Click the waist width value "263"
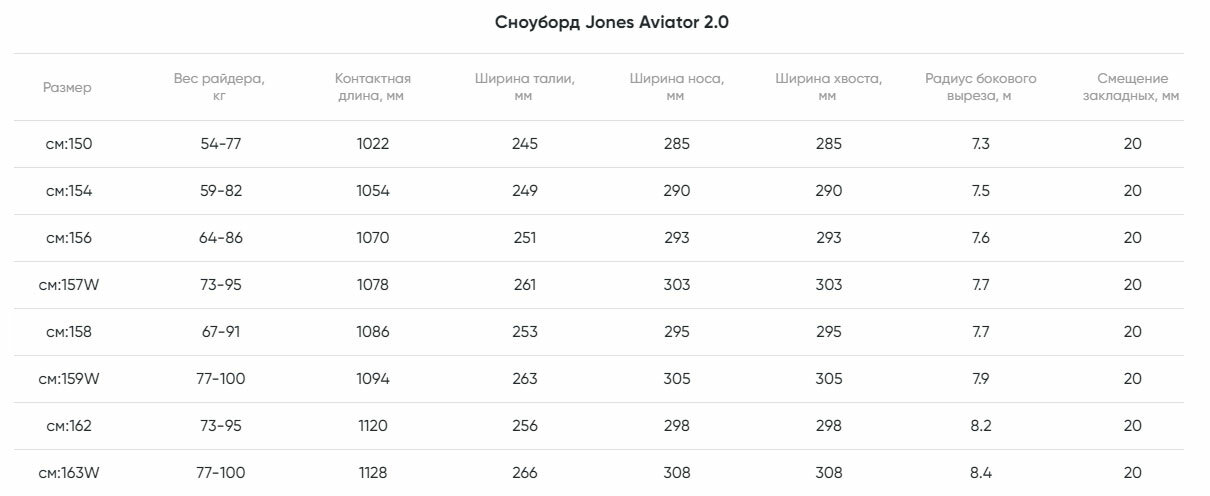 pos(524,379)
